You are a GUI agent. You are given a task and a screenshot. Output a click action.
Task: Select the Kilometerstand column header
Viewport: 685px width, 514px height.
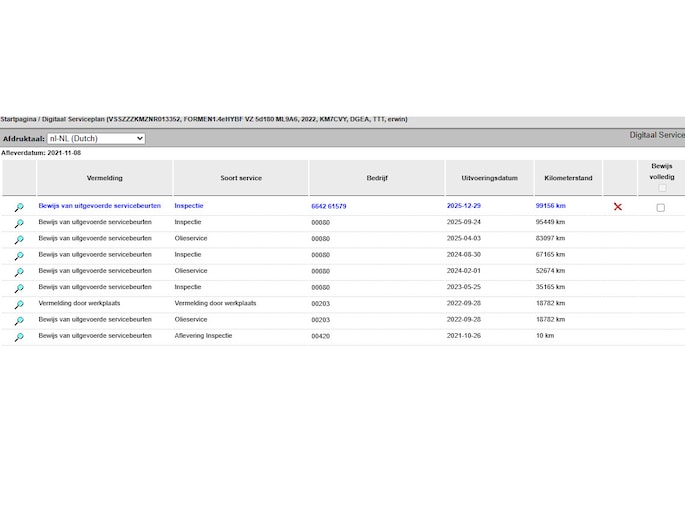point(568,178)
